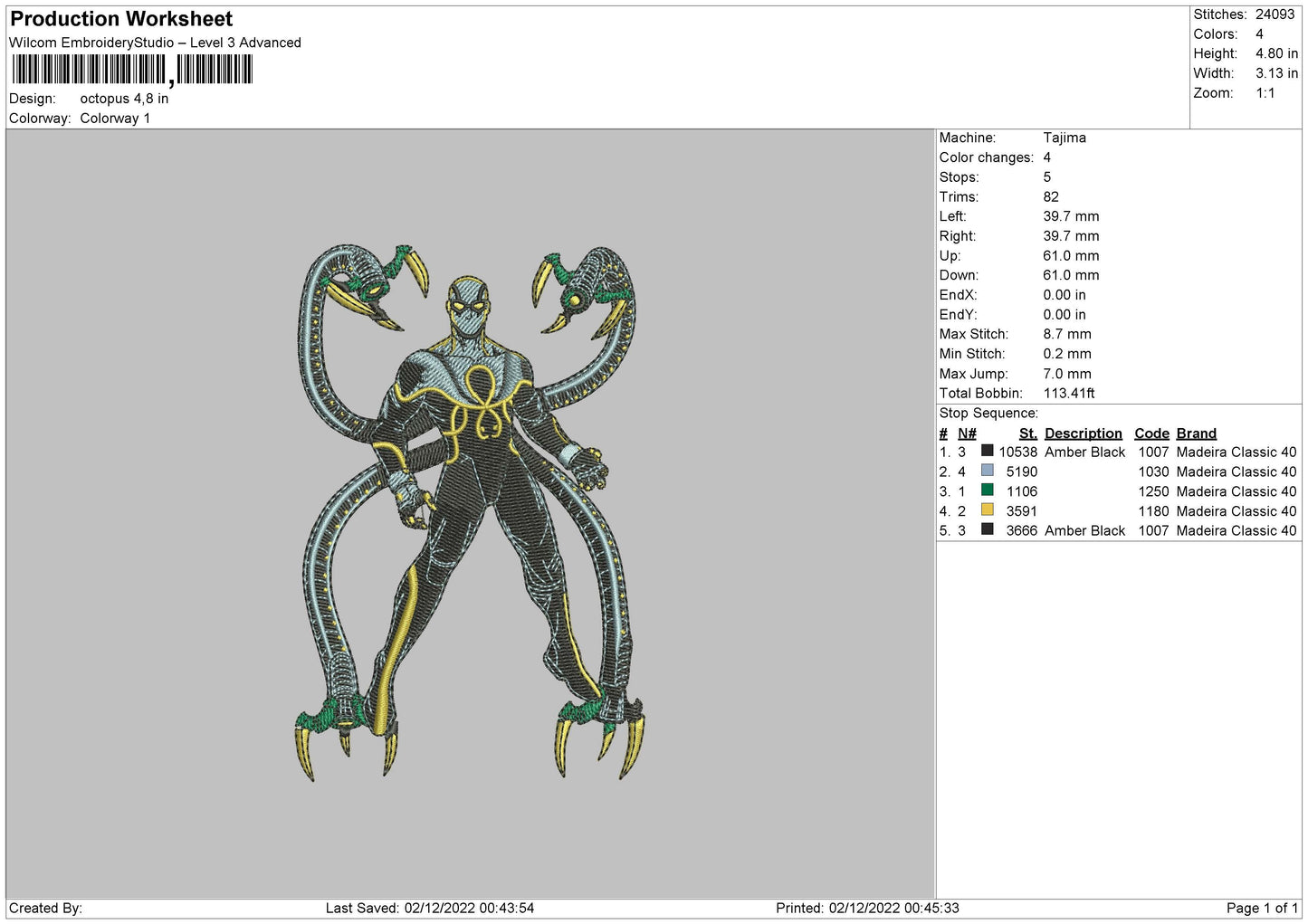This screenshot has width=1308, height=924.
Task: Click stitch count 3666 in stop 5
Action: pos(1022,531)
